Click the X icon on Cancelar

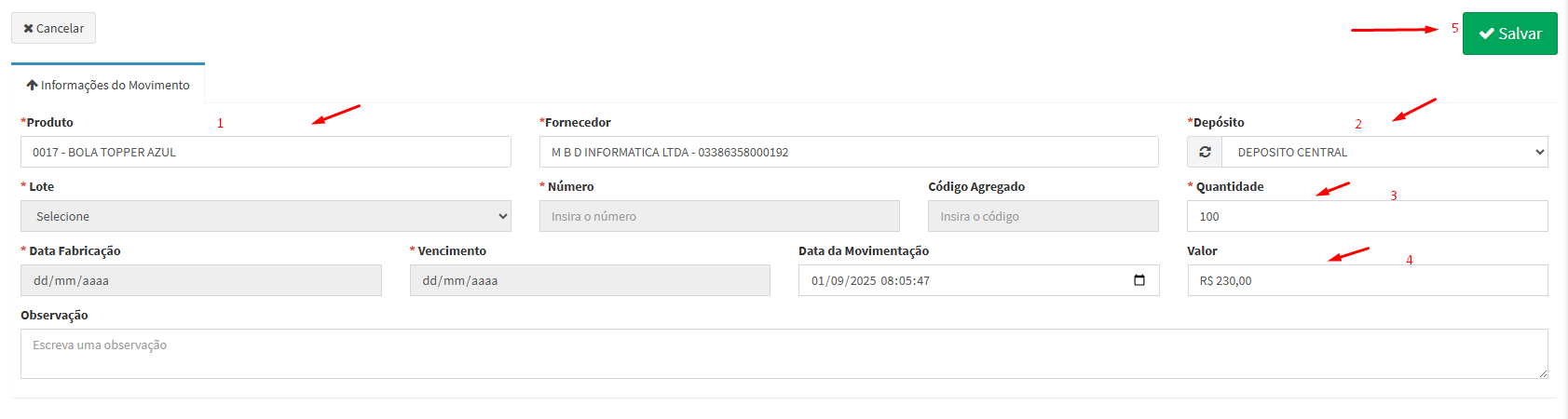[28, 29]
